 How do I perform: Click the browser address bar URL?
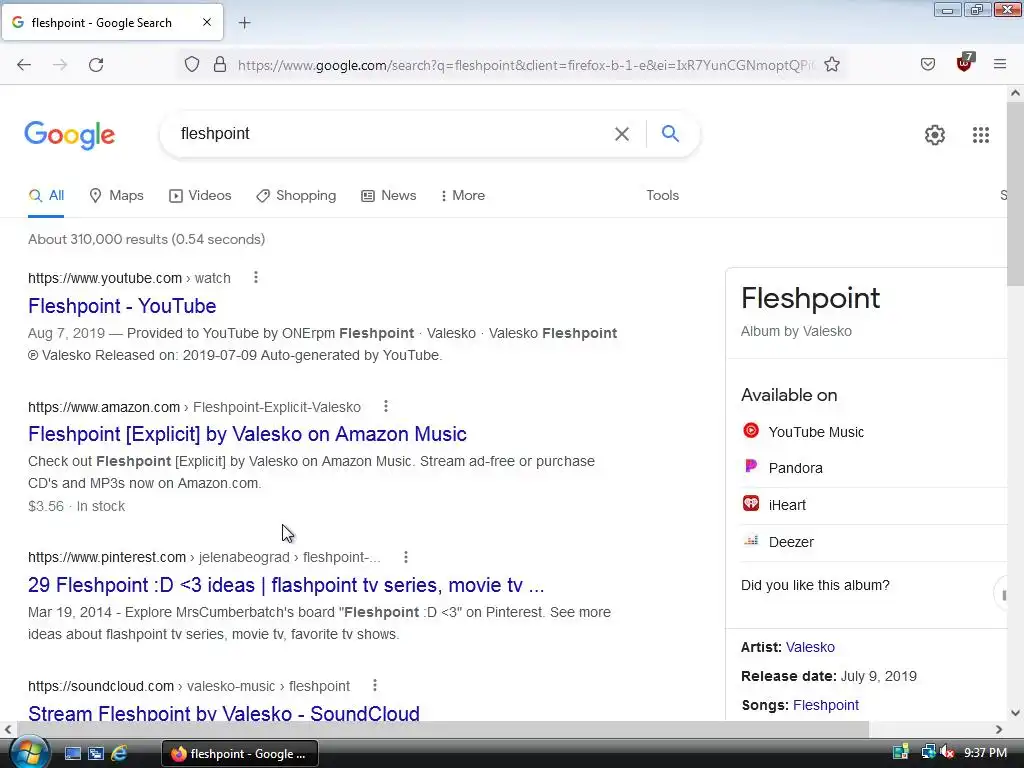click(526, 65)
